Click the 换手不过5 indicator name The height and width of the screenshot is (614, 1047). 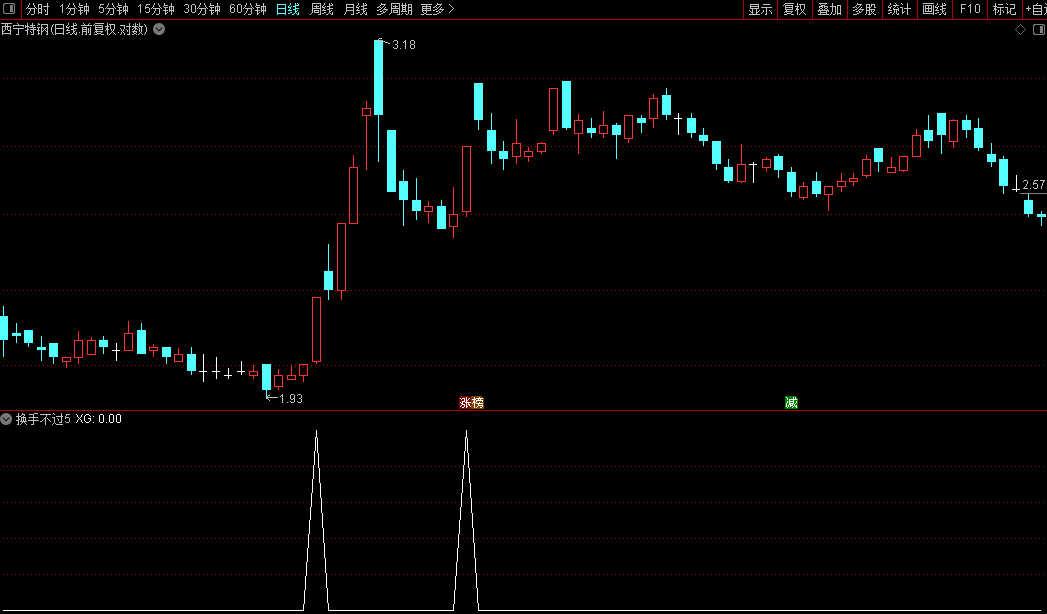point(43,419)
